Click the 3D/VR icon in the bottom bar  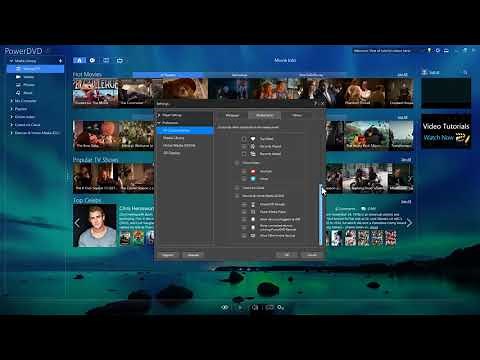coord(269,307)
